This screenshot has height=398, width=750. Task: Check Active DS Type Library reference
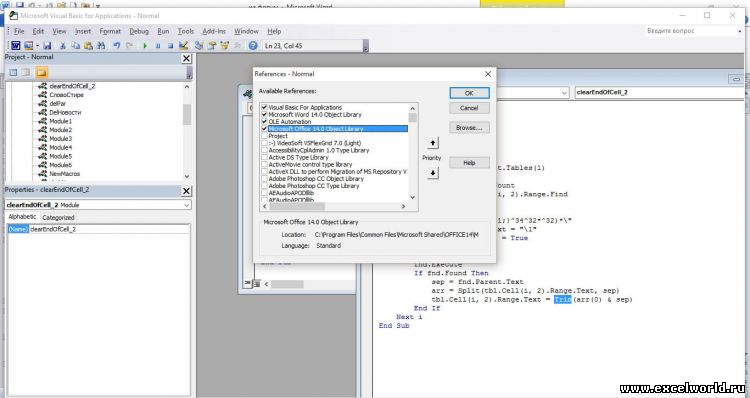coord(265,157)
